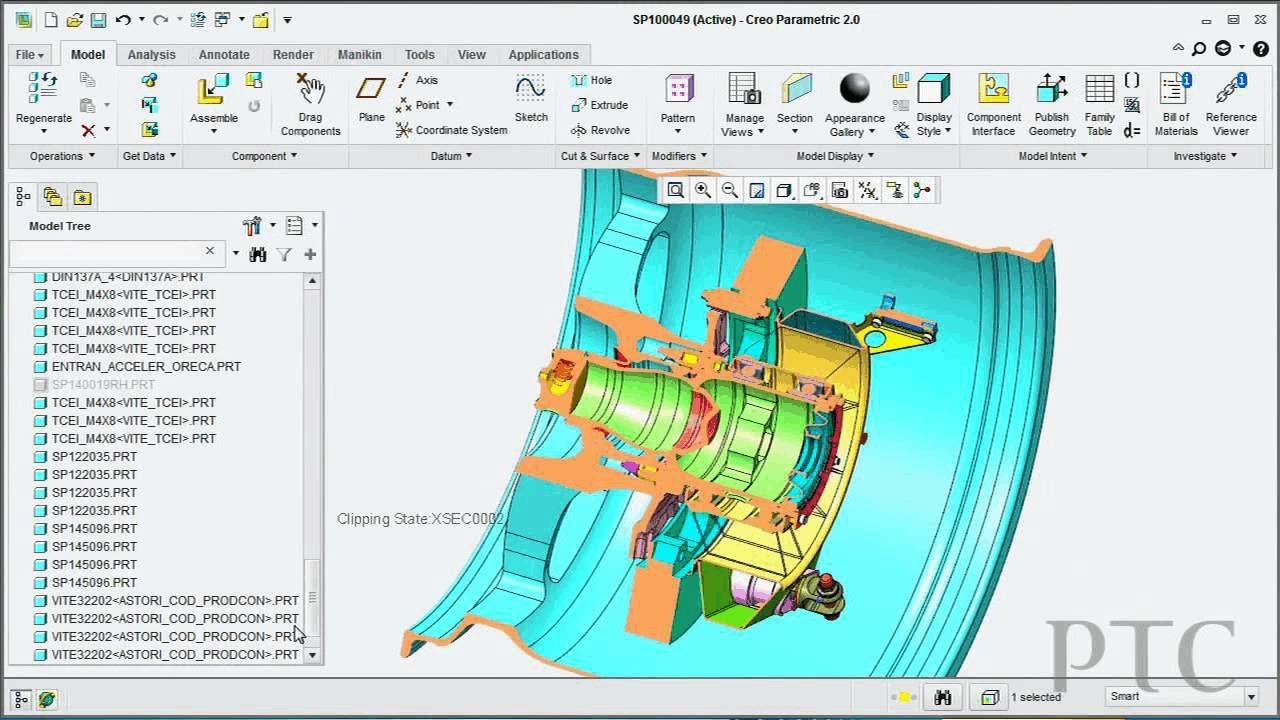Viewport: 1280px width, 720px height.
Task: Click the Revolve button
Action: point(600,130)
